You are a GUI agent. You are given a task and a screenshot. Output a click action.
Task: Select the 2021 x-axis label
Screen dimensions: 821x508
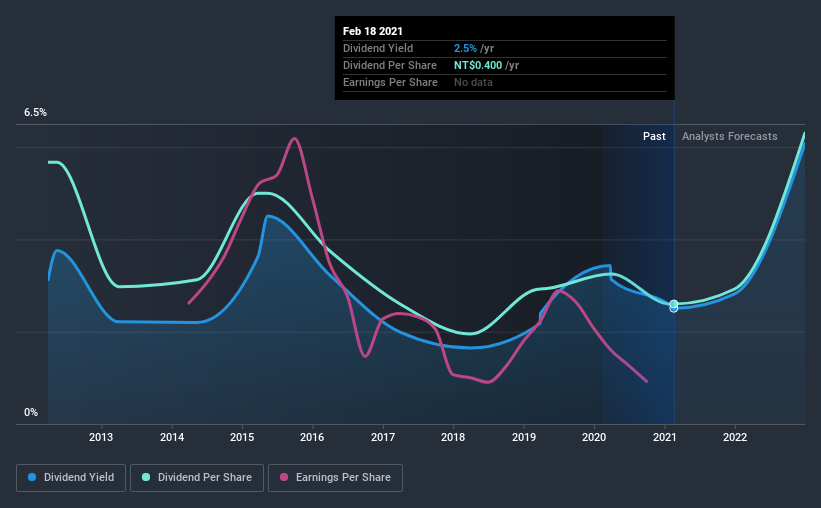tap(664, 437)
